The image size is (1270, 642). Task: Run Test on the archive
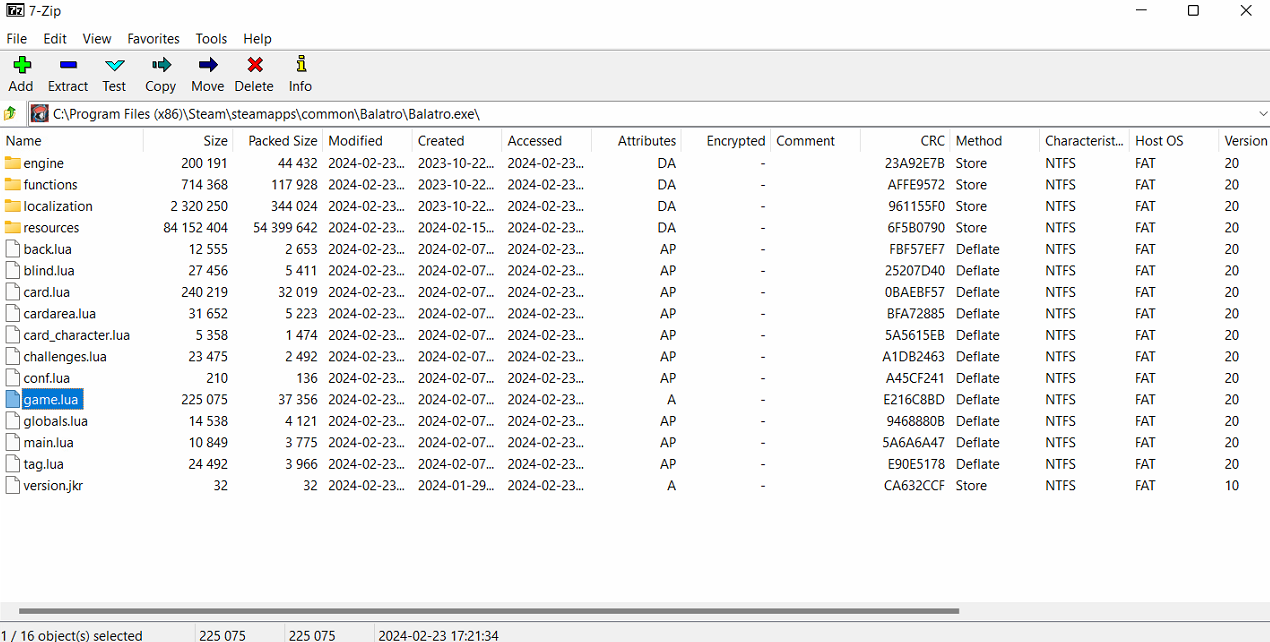click(x=115, y=66)
